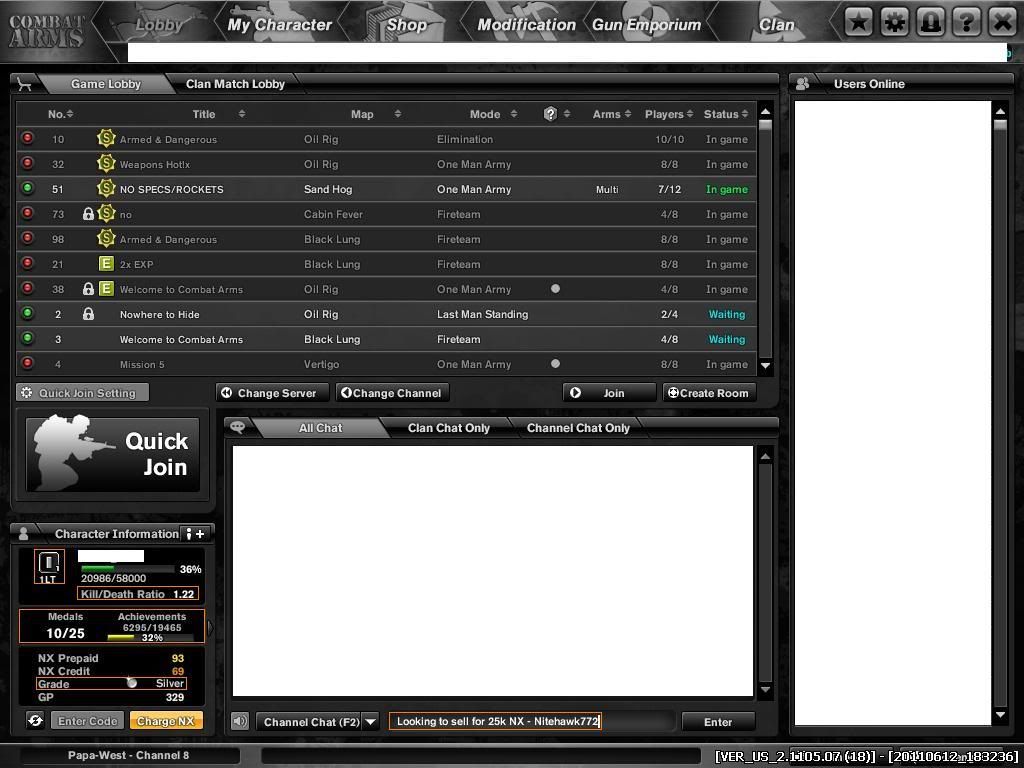Open the help question mark icon
1024x768 pixels.
pyautogui.click(x=967, y=24)
